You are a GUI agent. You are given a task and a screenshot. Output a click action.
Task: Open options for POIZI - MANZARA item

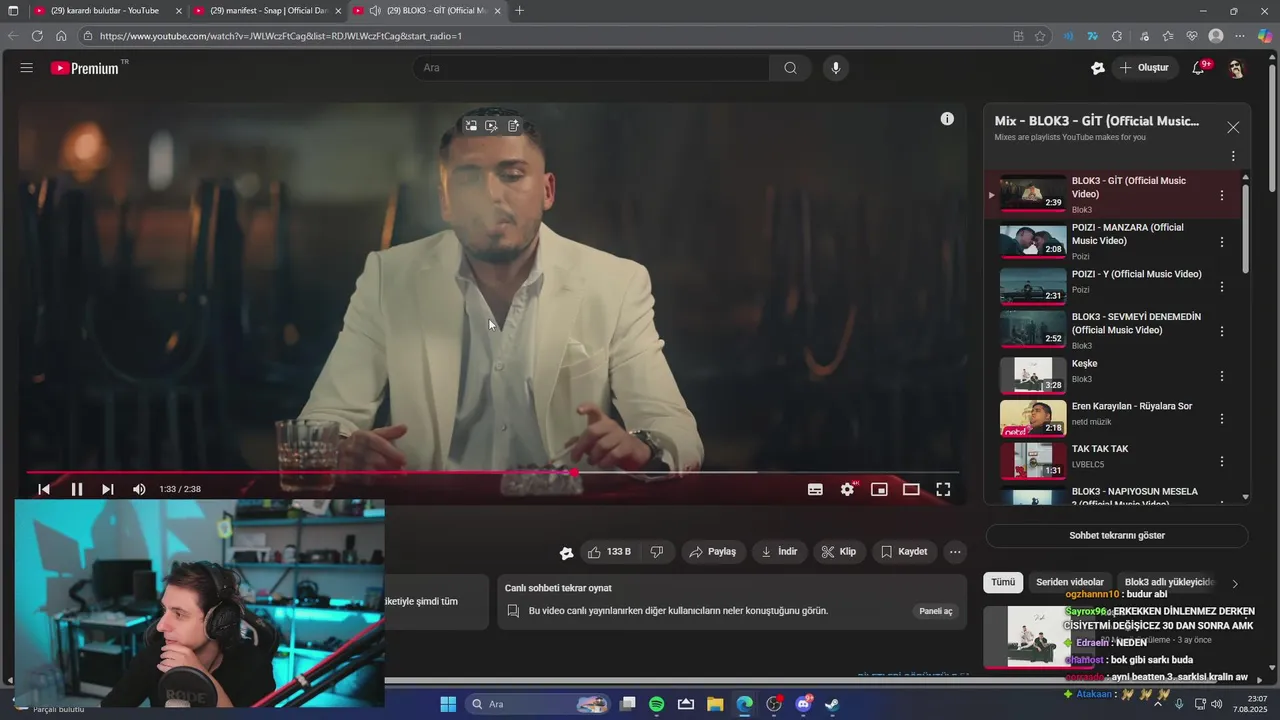pos(1222,242)
